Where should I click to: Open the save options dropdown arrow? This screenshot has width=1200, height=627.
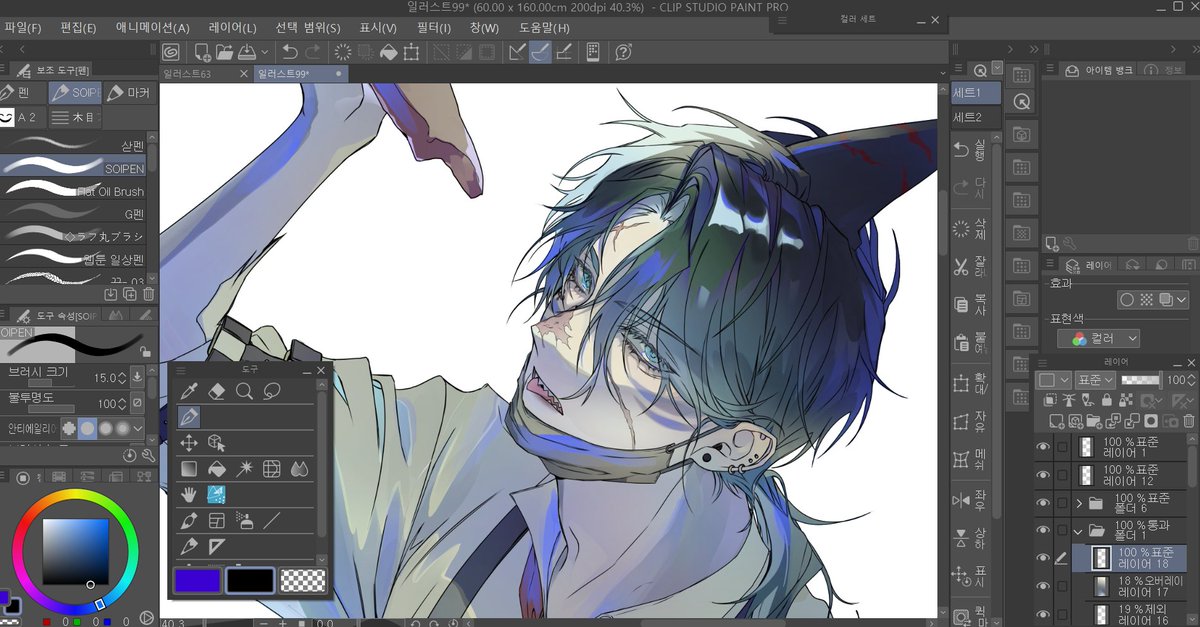264,52
